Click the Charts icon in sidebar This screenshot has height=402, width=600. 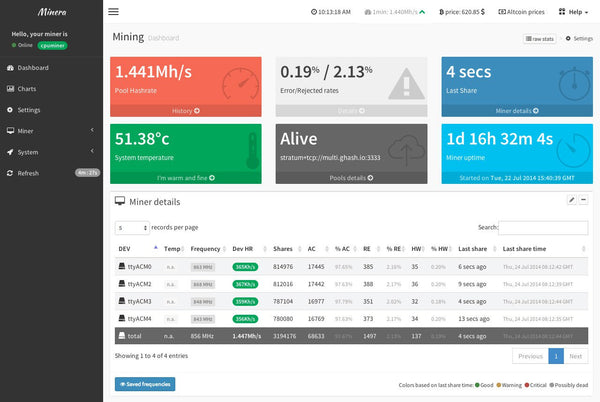pyautogui.click(x=10, y=89)
